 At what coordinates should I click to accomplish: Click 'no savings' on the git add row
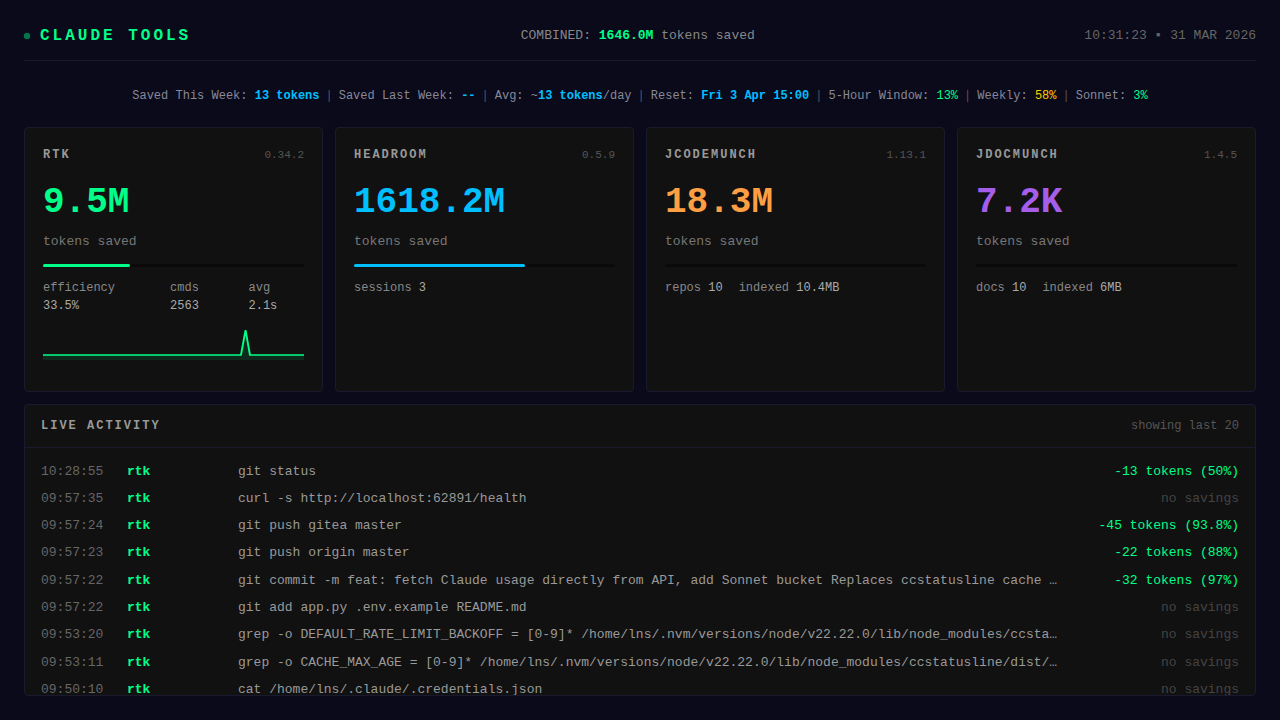click(1200, 608)
